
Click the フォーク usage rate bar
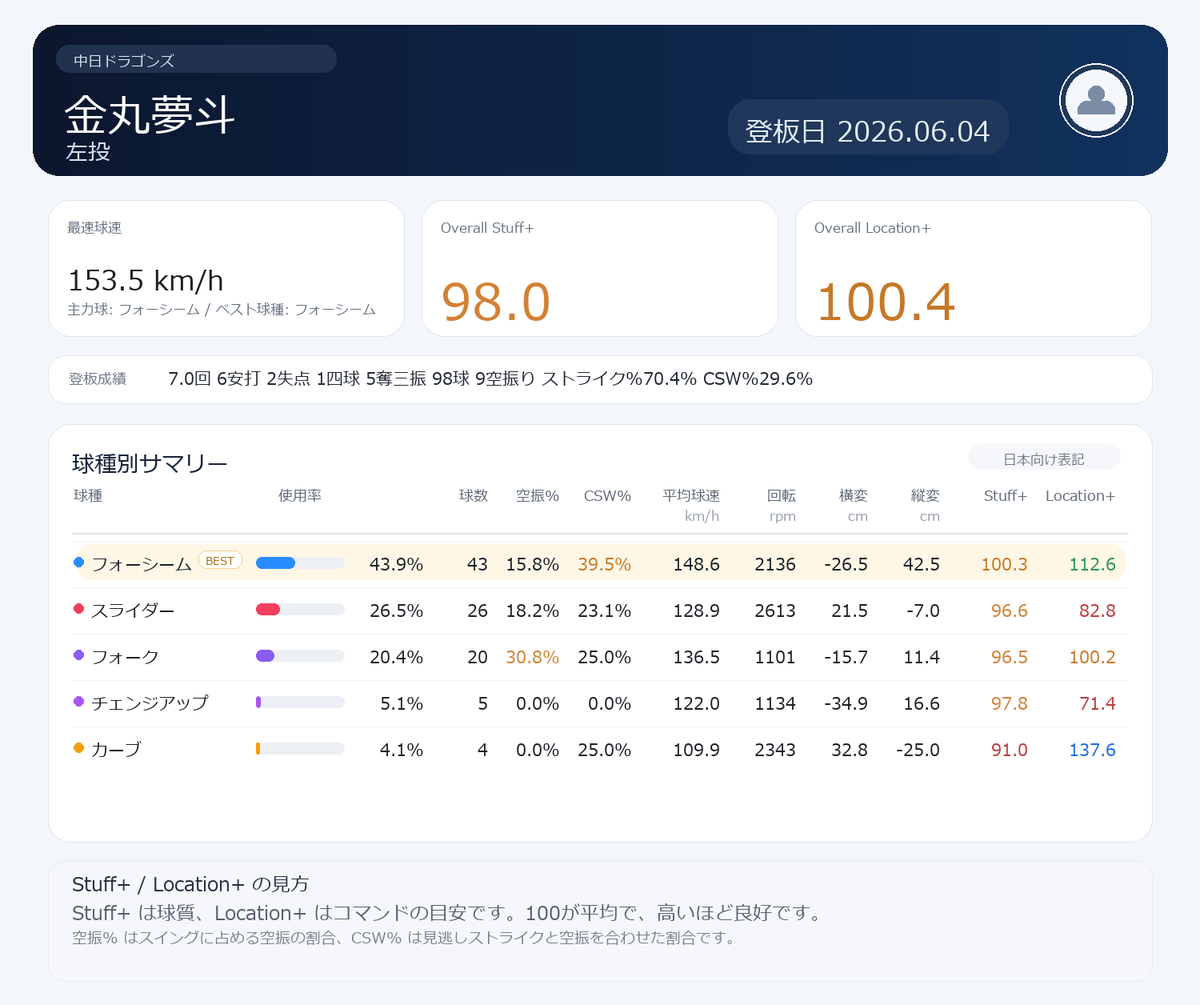[300, 656]
